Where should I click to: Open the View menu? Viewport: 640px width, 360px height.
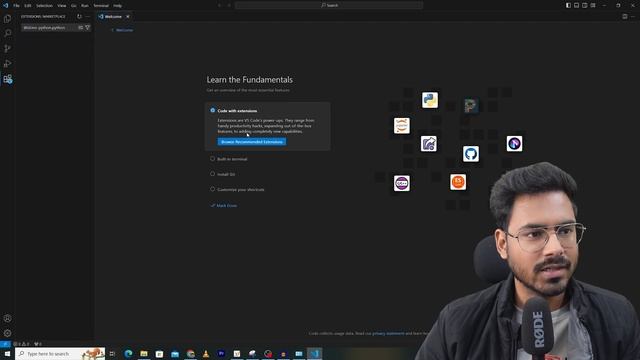pos(62,5)
